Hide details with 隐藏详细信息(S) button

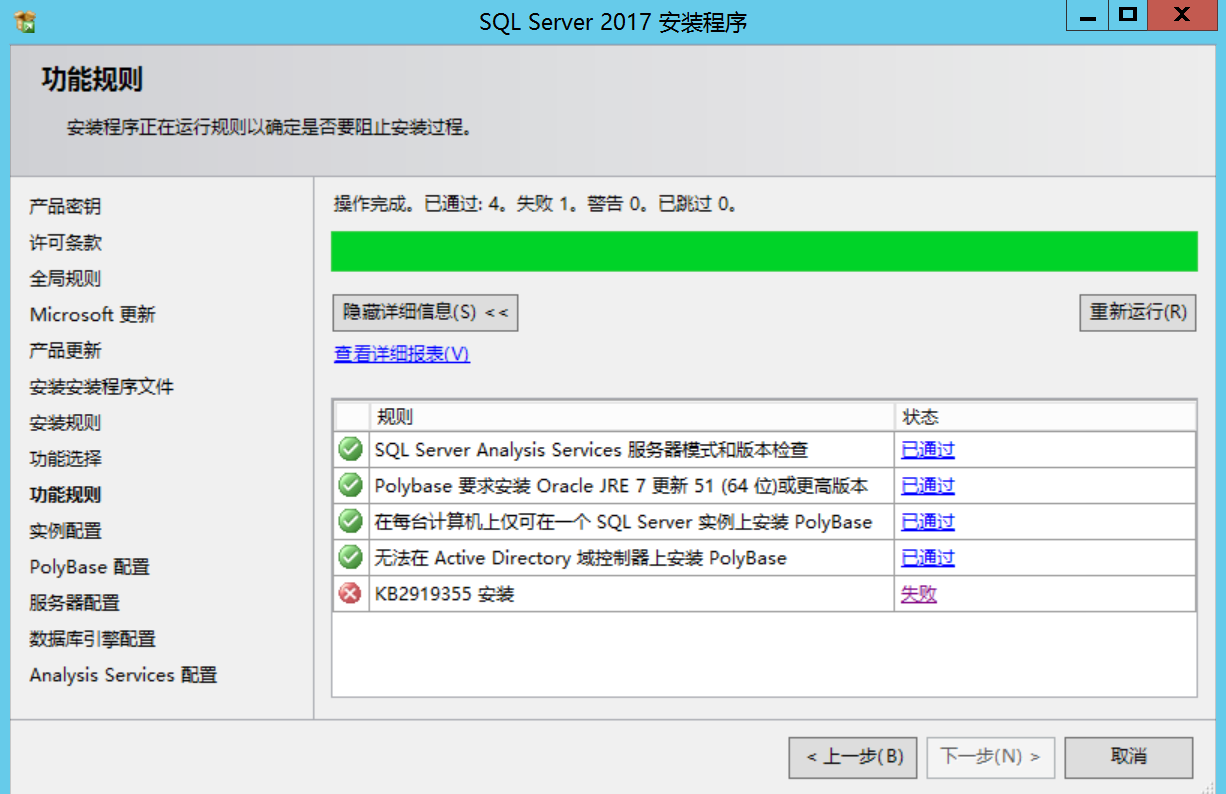point(425,312)
